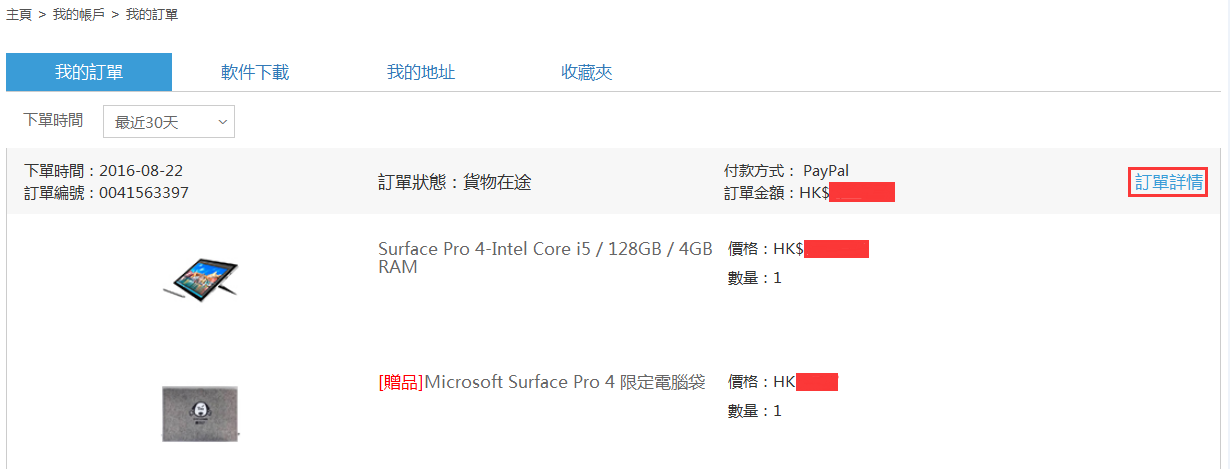Click the Surface Pro 4 tablet thumbnail
Viewport: 1230px width, 469px height.
pyautogui.click(x=200, y=276)
